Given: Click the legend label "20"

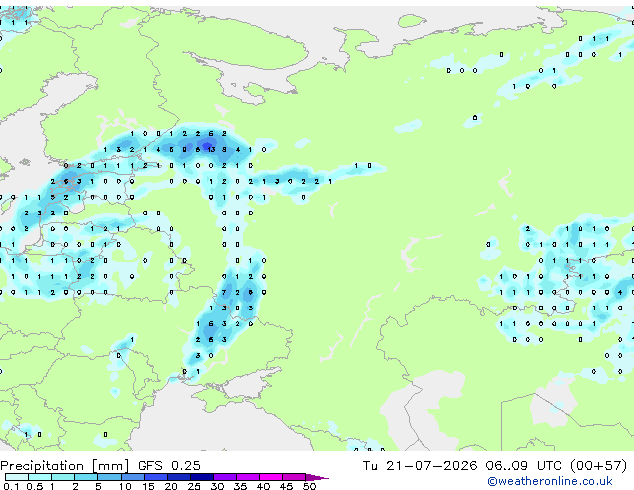Looking at the screenshot, I should click(x=171, y=486).
